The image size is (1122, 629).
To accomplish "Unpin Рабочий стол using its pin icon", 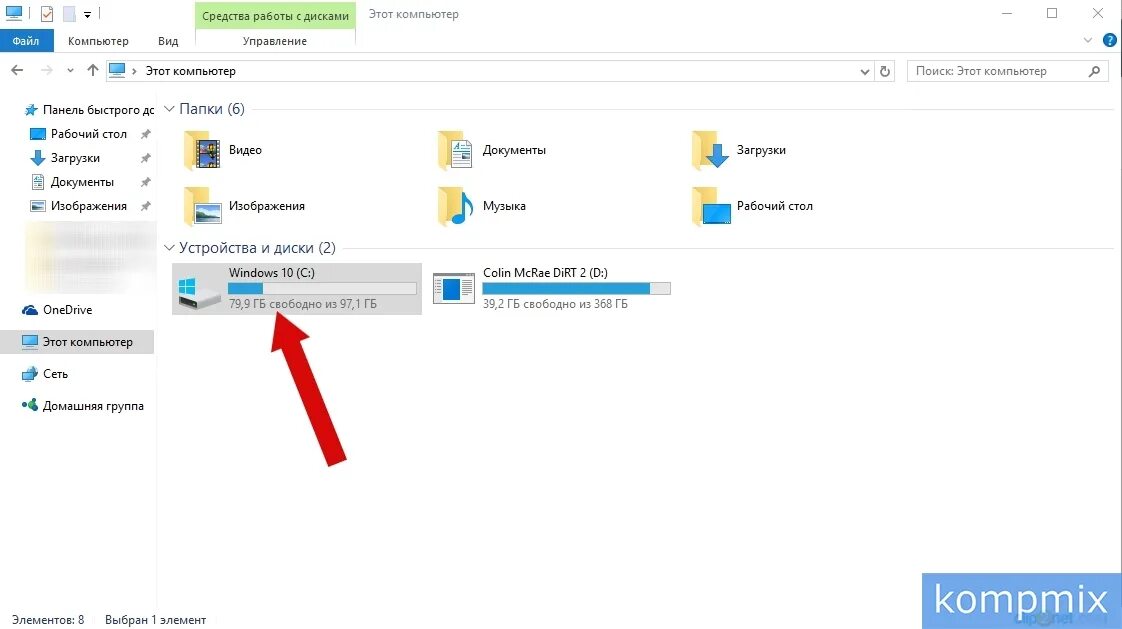I will coord(145,134).
